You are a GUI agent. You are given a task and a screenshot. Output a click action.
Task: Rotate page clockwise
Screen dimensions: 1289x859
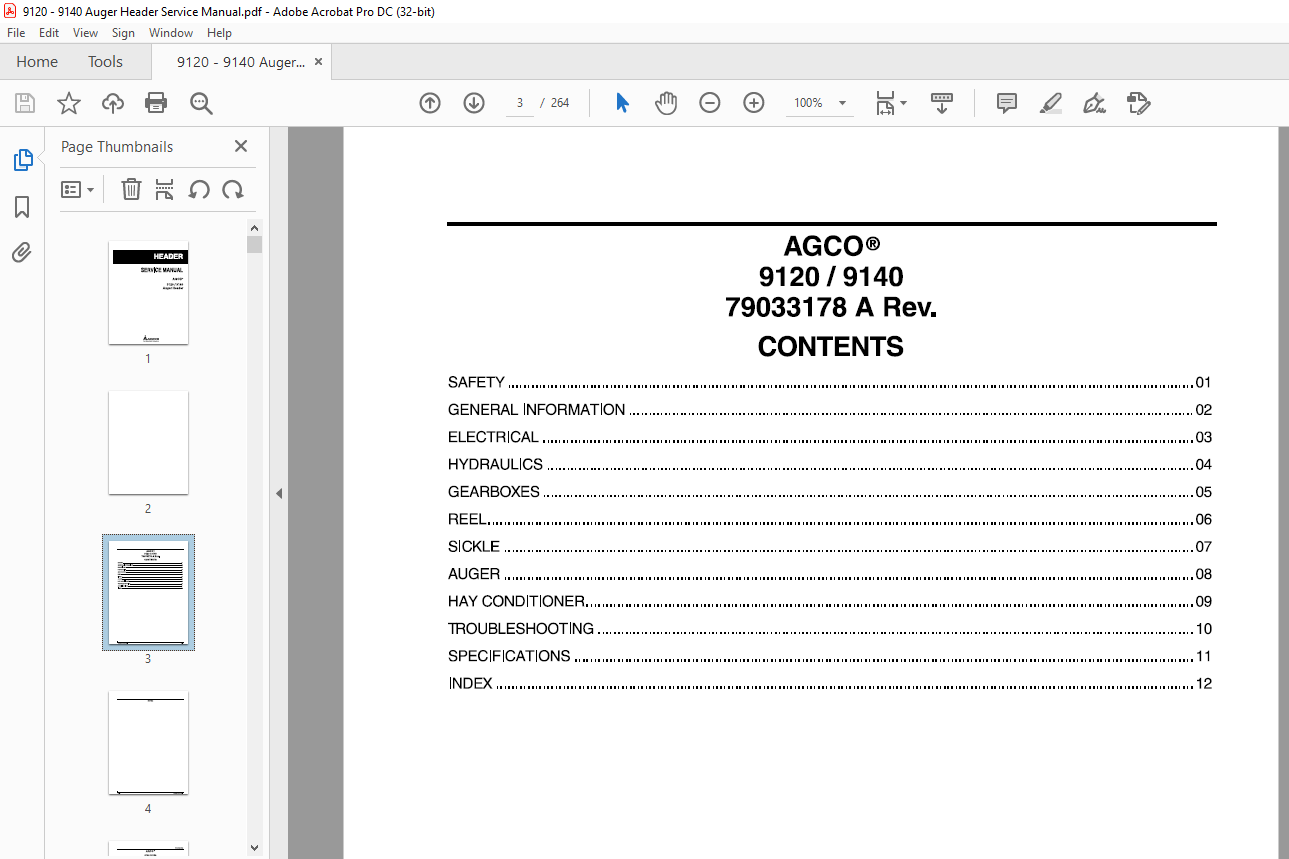click(x=233, y=189)
